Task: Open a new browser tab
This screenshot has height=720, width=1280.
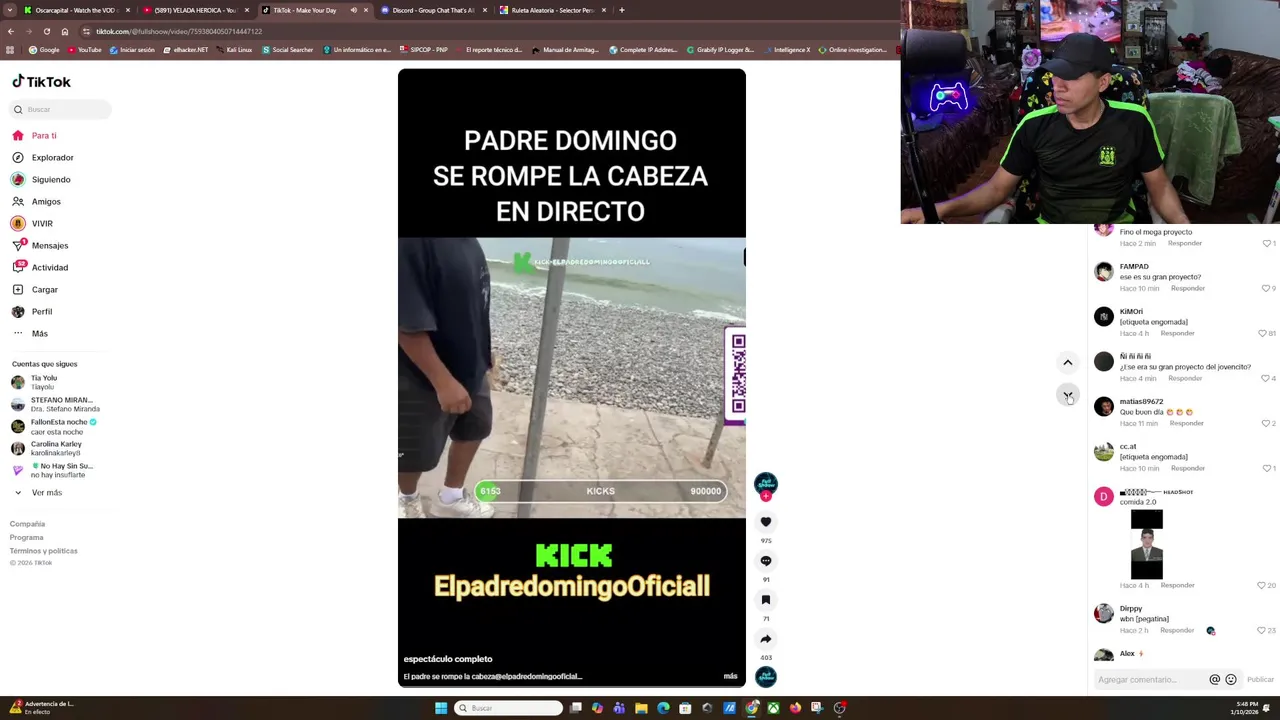Action: tap(622, 10)
